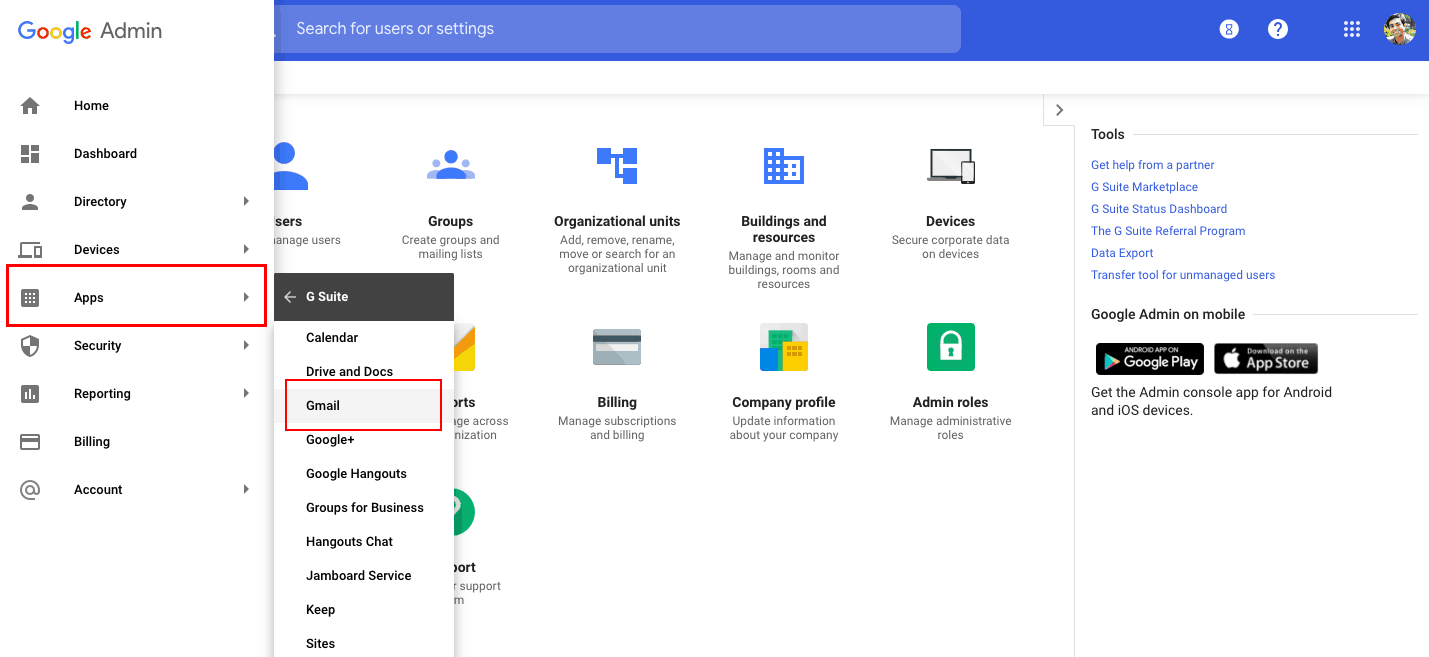Select Gmail in the G Suite menu
Viewport: 1429px width, 657px height.
tap(323, 405)
